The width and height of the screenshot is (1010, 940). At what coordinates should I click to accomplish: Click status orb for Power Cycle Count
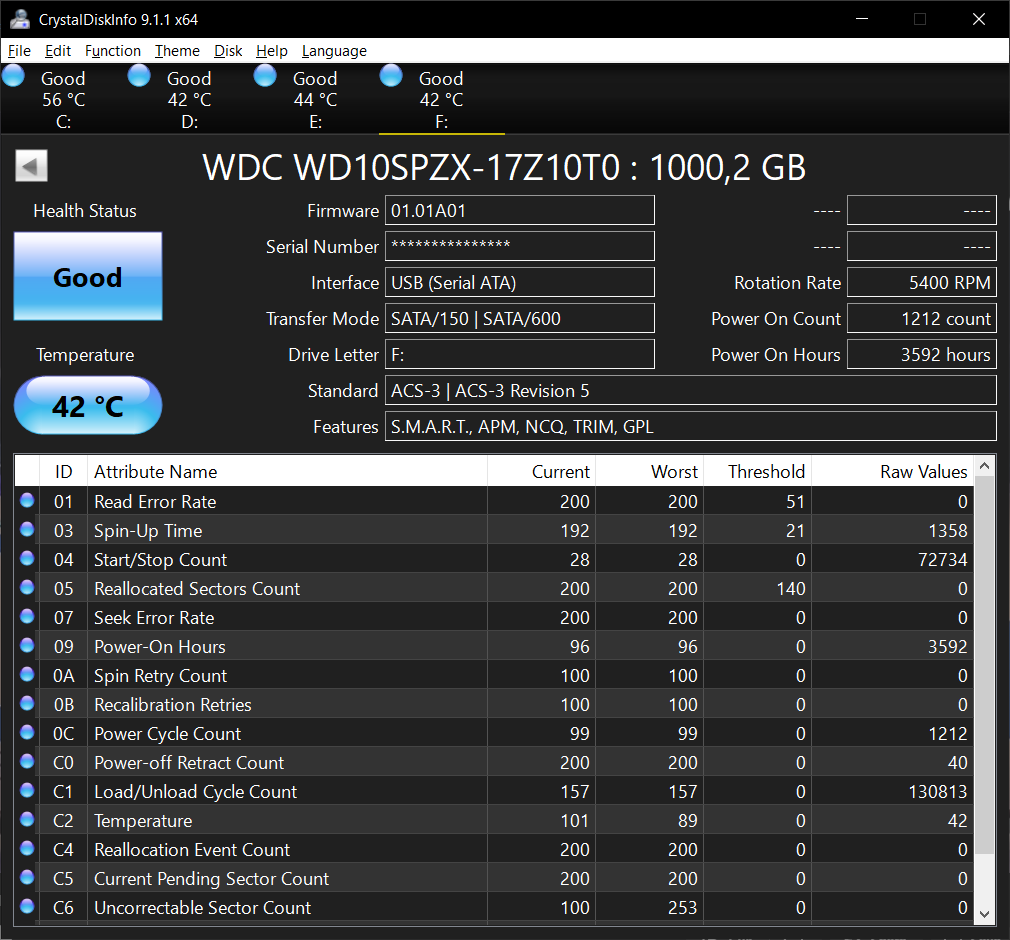click(x=27, y=733)
